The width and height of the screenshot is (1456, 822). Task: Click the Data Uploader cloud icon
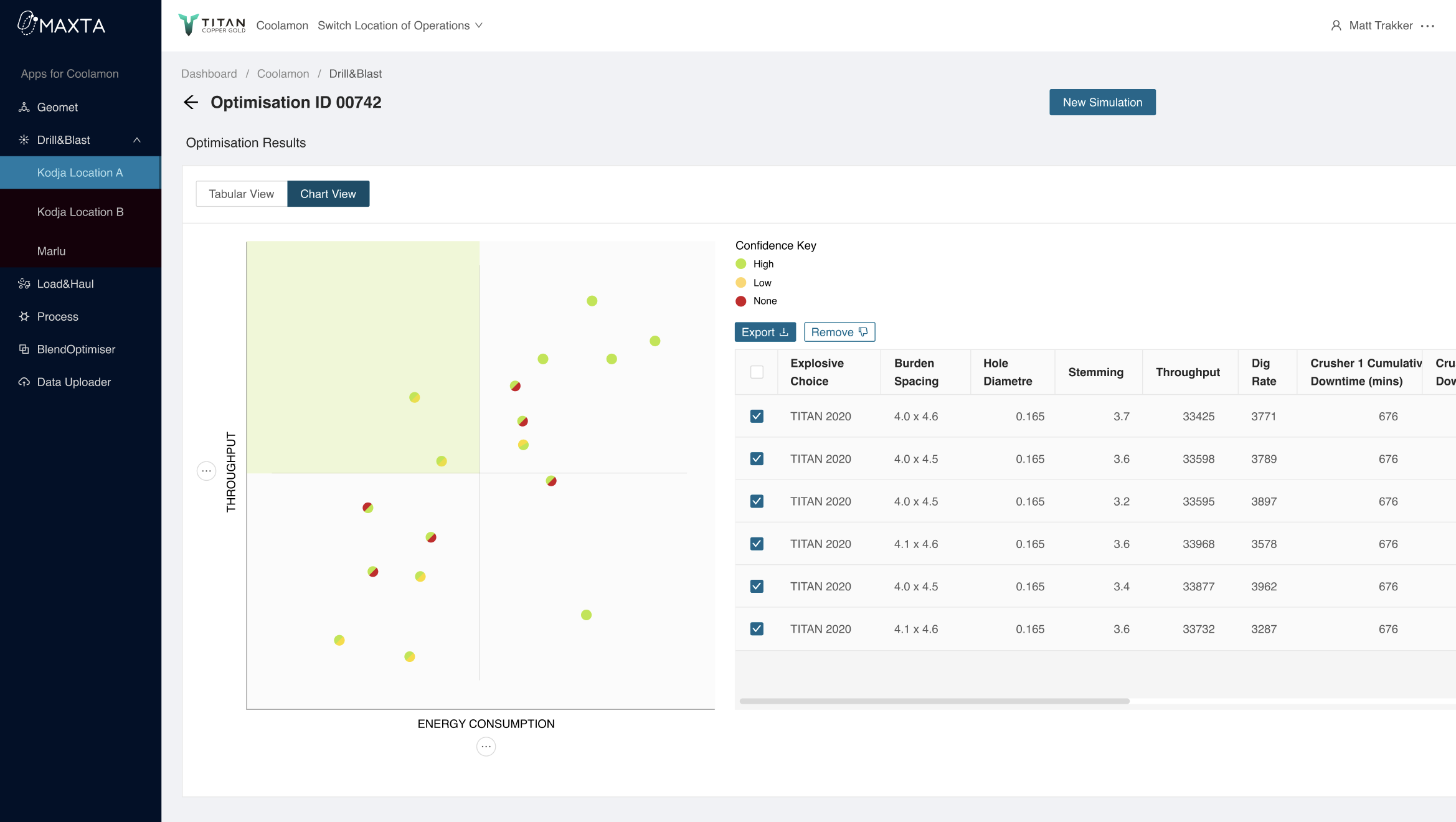pos(24,382)
